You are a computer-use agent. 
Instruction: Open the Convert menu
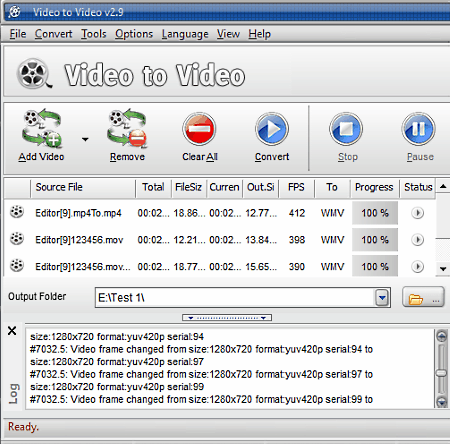point(53,34)
